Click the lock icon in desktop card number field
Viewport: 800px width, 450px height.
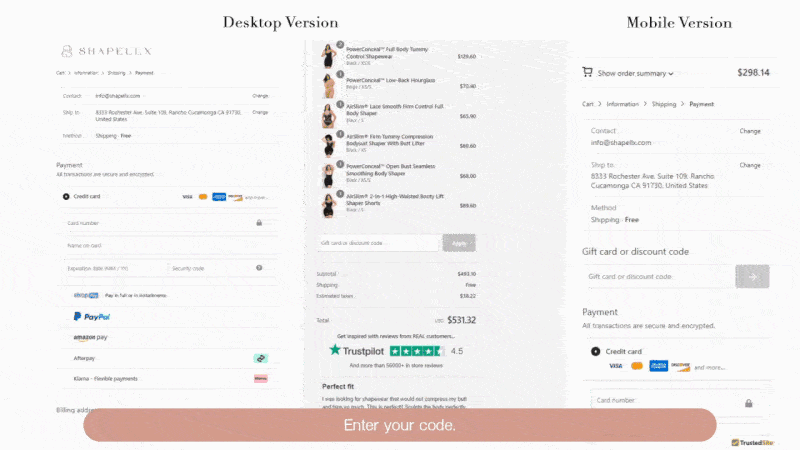coord(259,223)
